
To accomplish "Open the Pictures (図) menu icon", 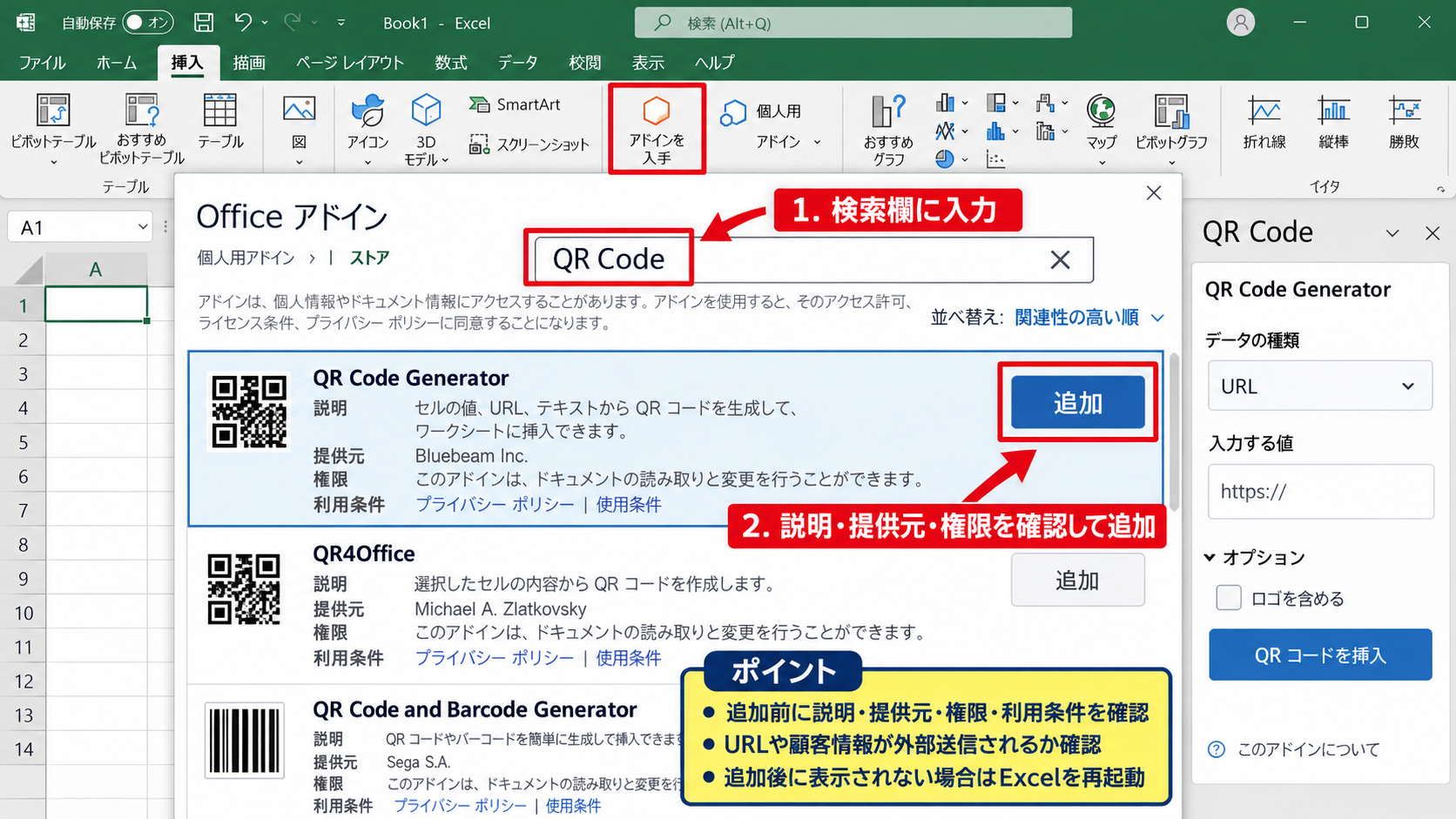I will pos(299,110).
